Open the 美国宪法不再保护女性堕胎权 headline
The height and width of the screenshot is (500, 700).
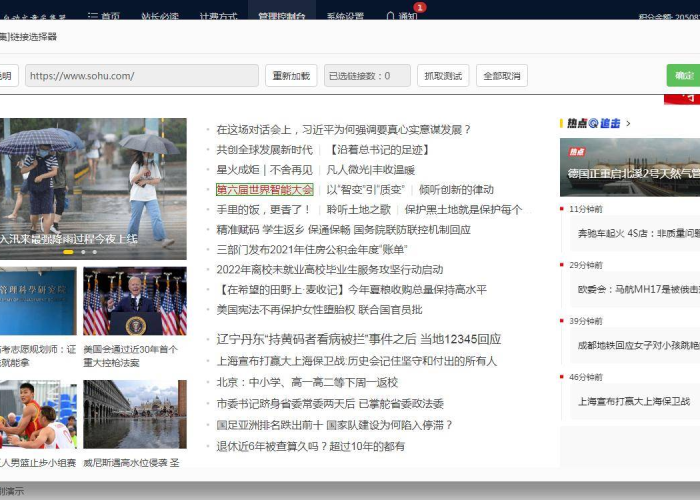(x=319, y=309)
